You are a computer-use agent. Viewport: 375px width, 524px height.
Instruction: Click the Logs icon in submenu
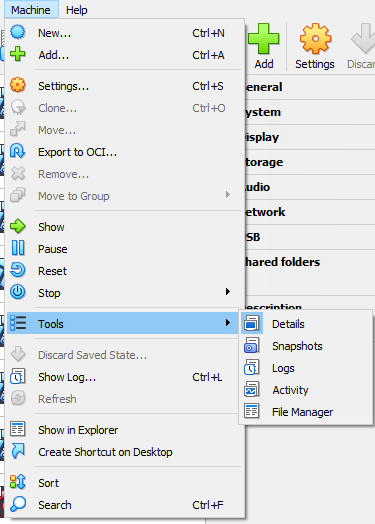pyautogui.click(x=252, y=368)
